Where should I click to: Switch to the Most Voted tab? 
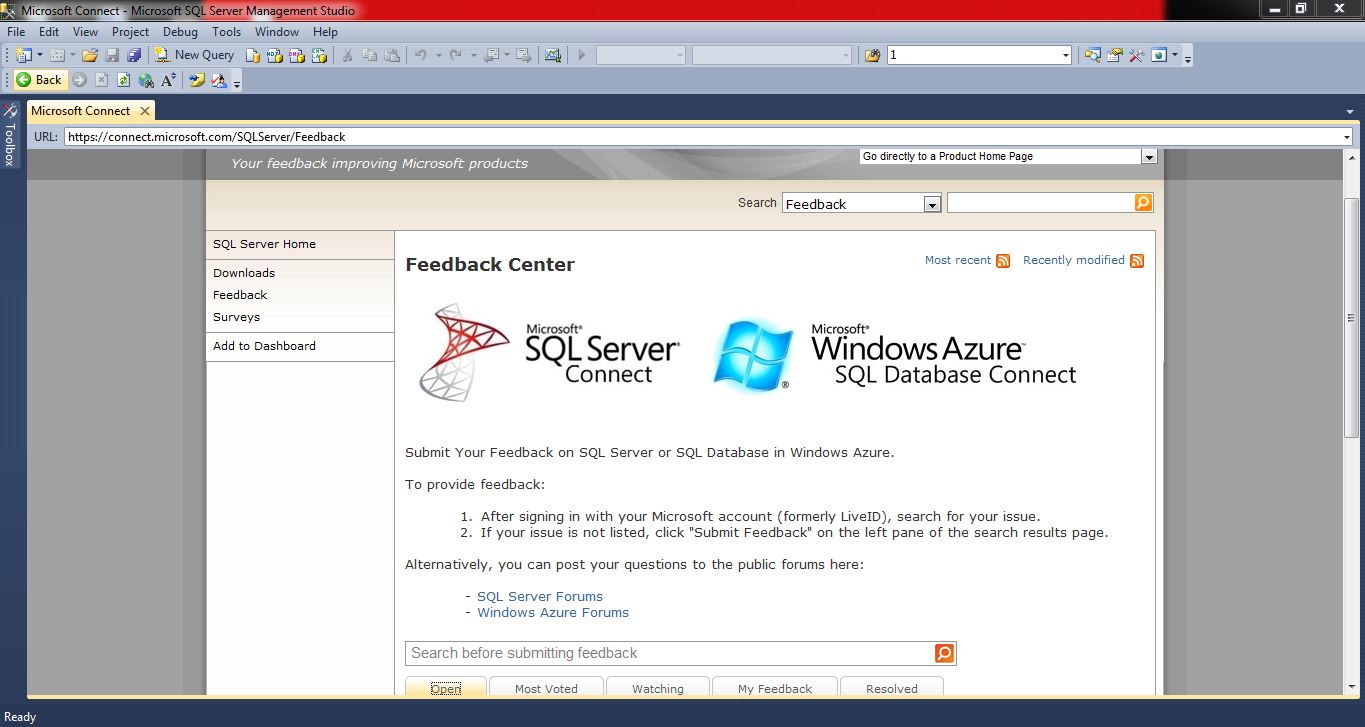546,687
